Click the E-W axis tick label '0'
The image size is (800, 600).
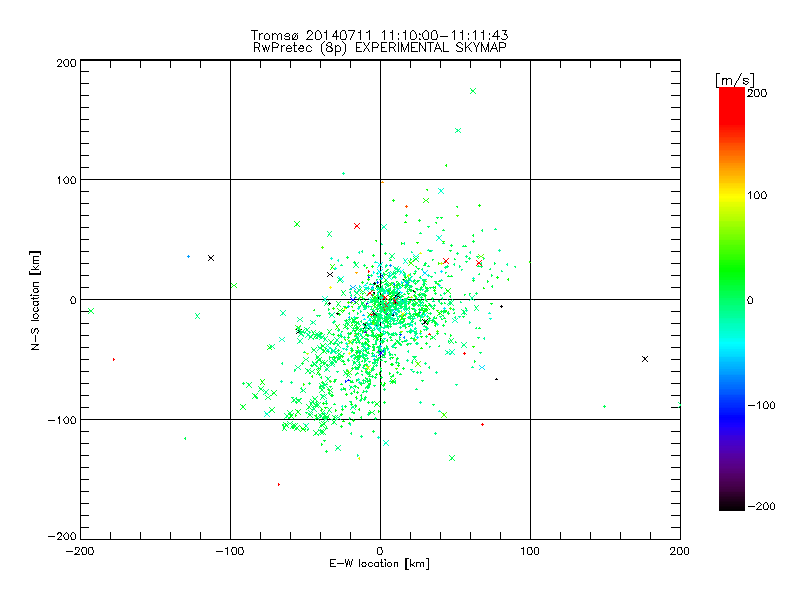pos(380,551)
